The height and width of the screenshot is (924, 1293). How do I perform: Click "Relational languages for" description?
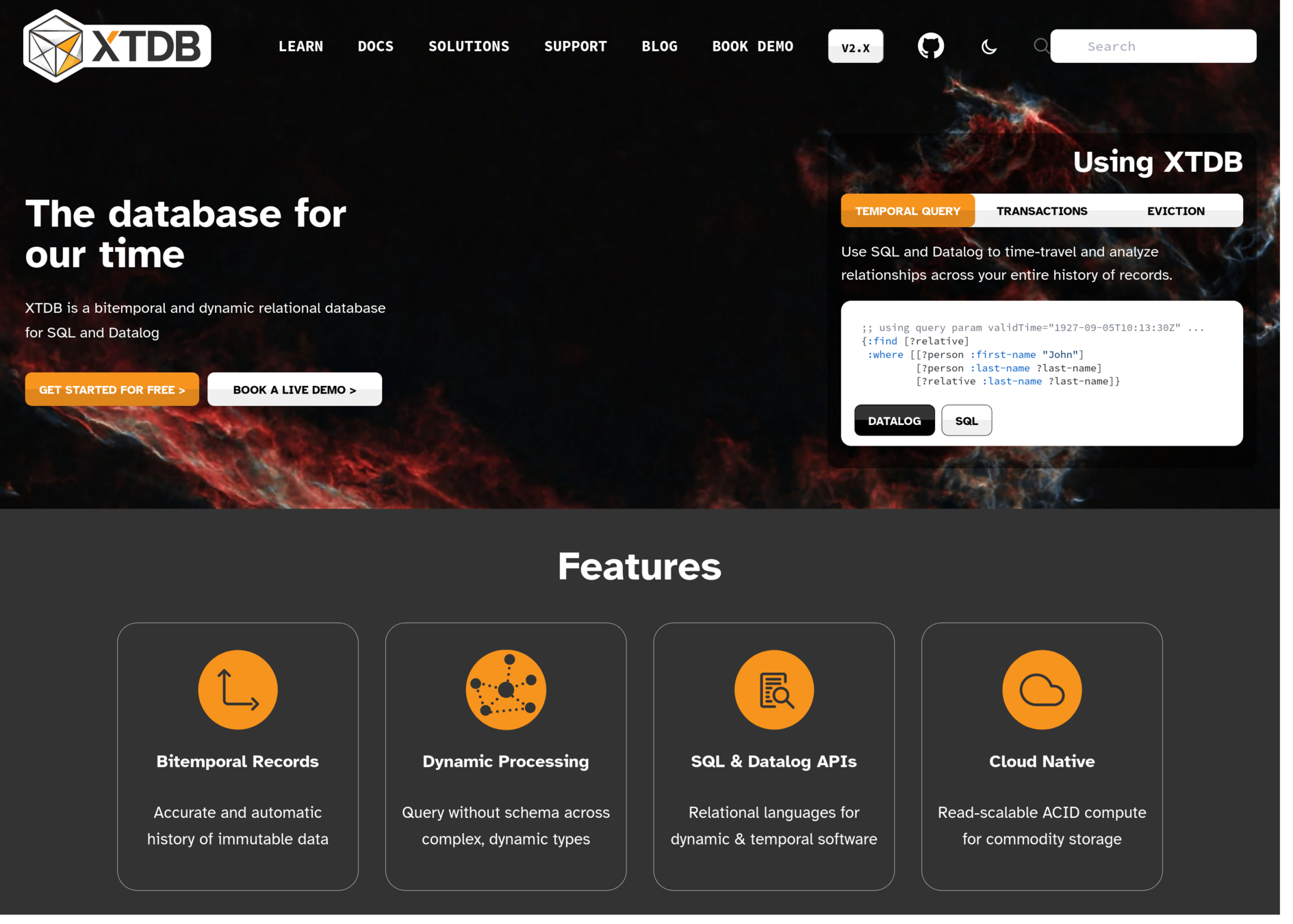pyautogui.click(x=774, y=825)
